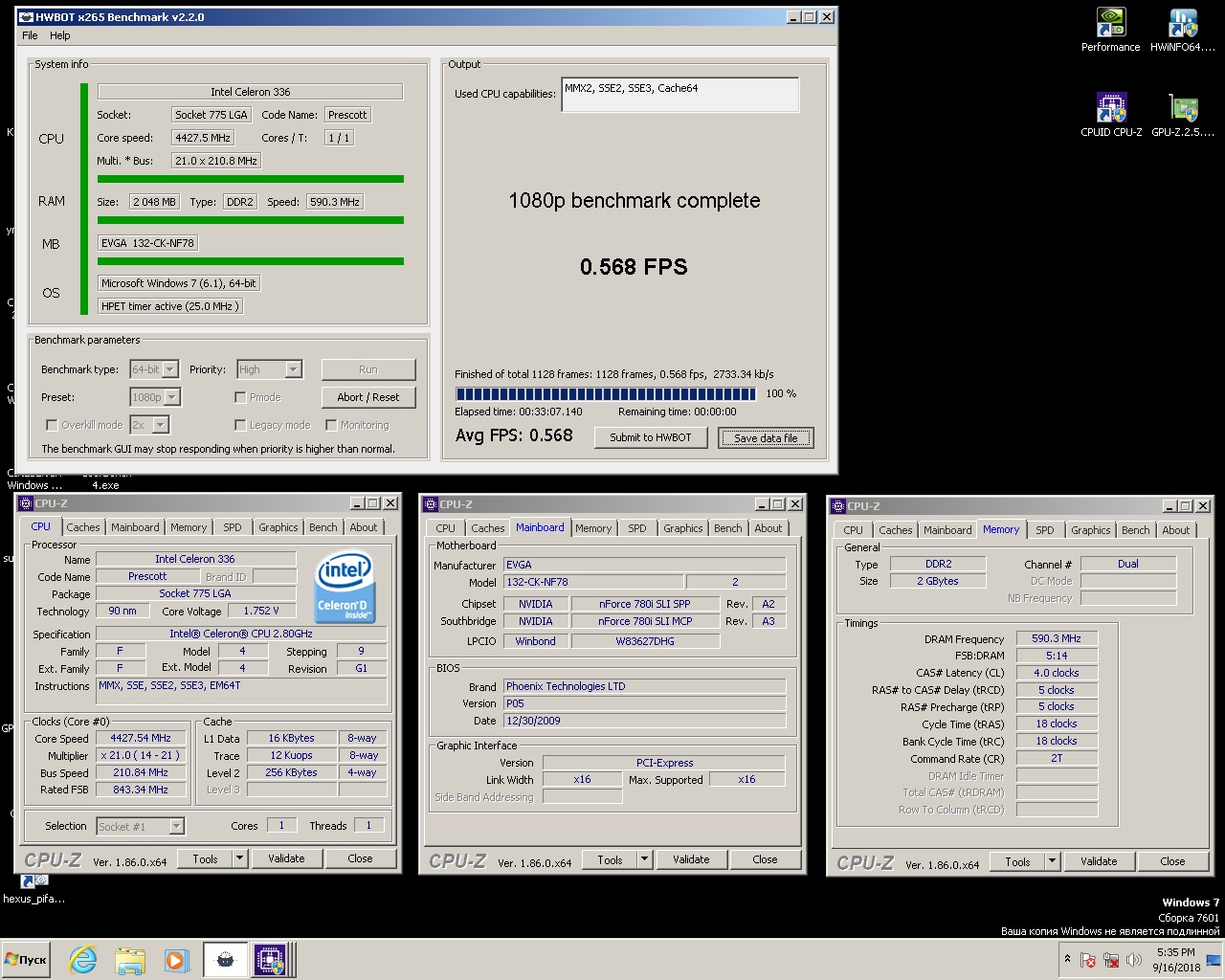
Task: Toggle the Legacy mode checkbox
Action: click(240, 424)
